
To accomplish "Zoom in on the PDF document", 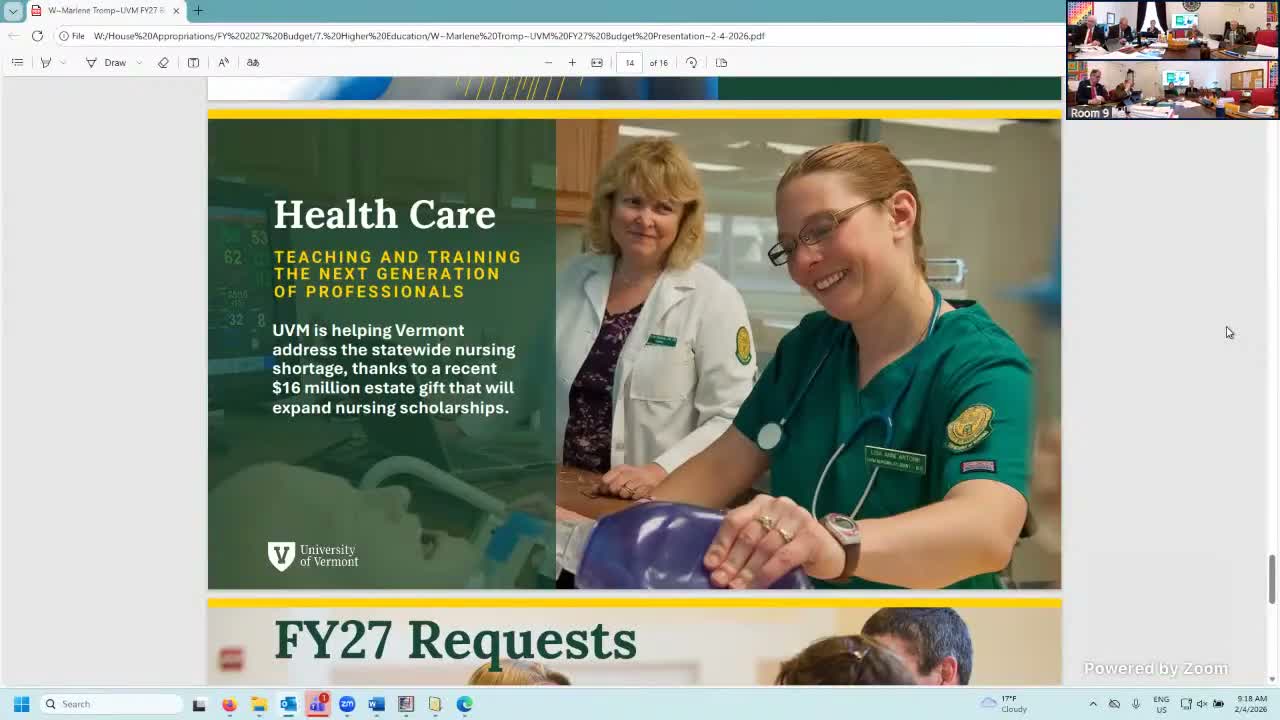I will tap(572, 62).
